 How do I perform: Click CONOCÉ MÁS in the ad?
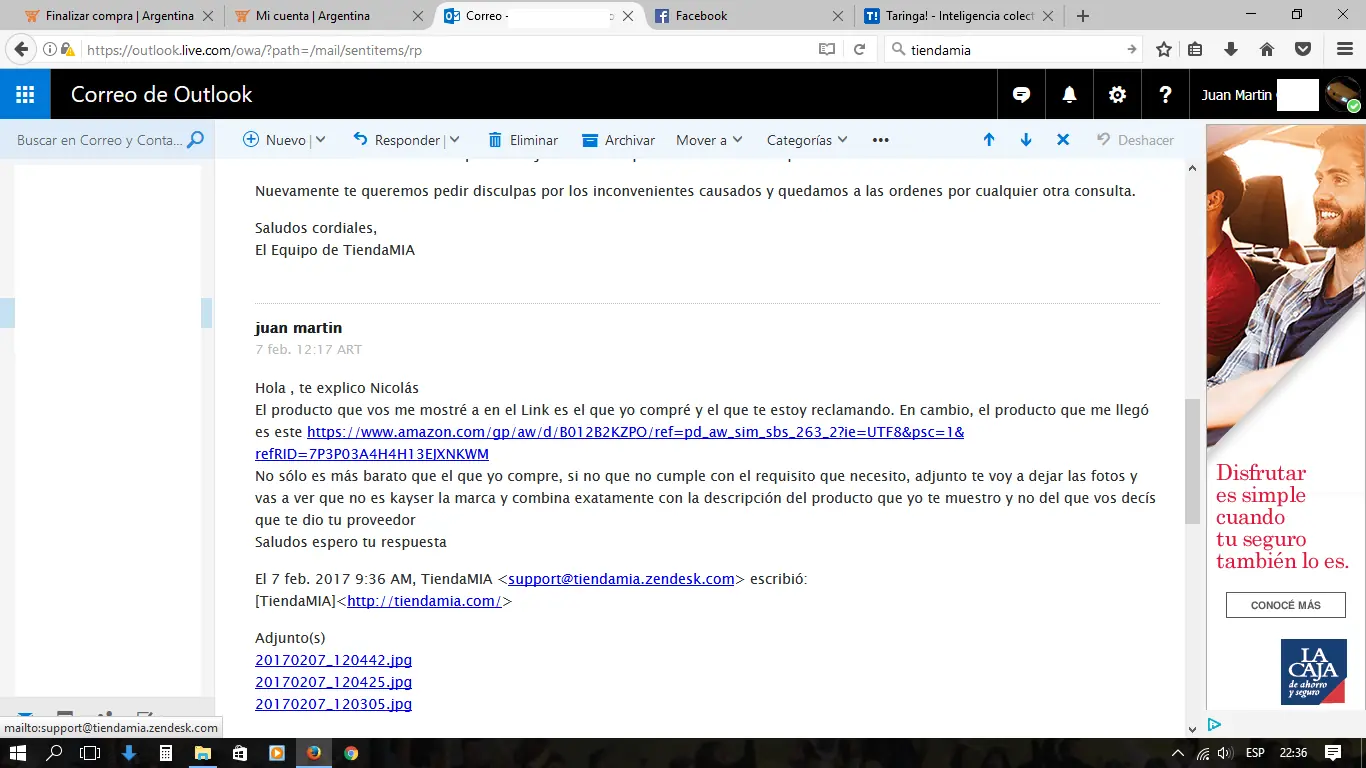point(1285,605)
